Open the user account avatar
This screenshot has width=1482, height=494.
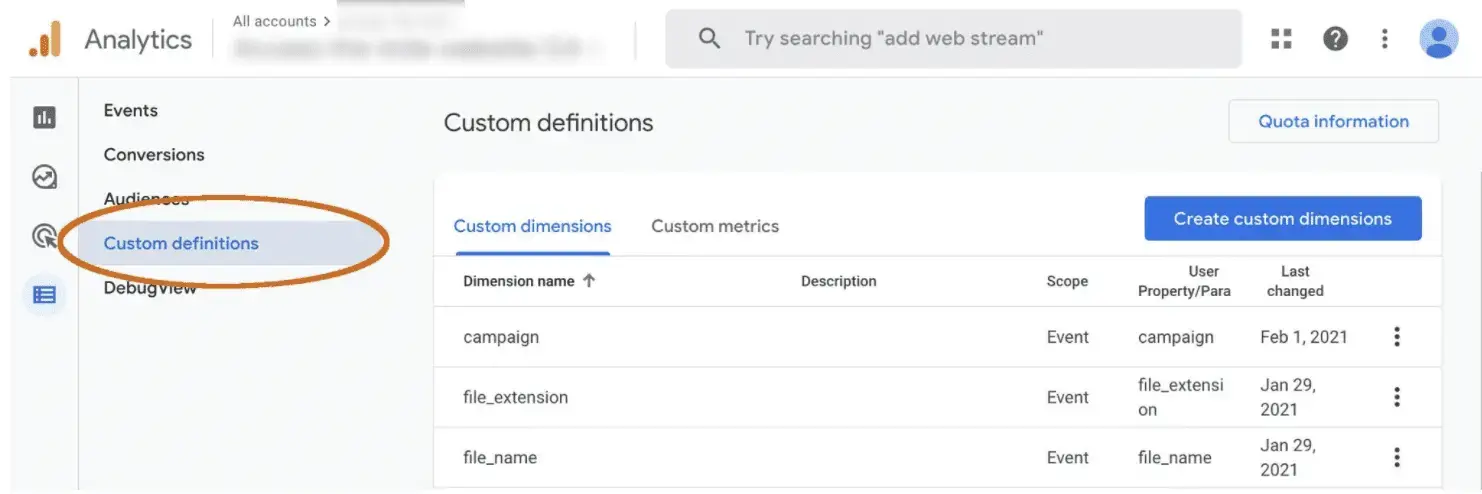click(x=1439, y=39)
